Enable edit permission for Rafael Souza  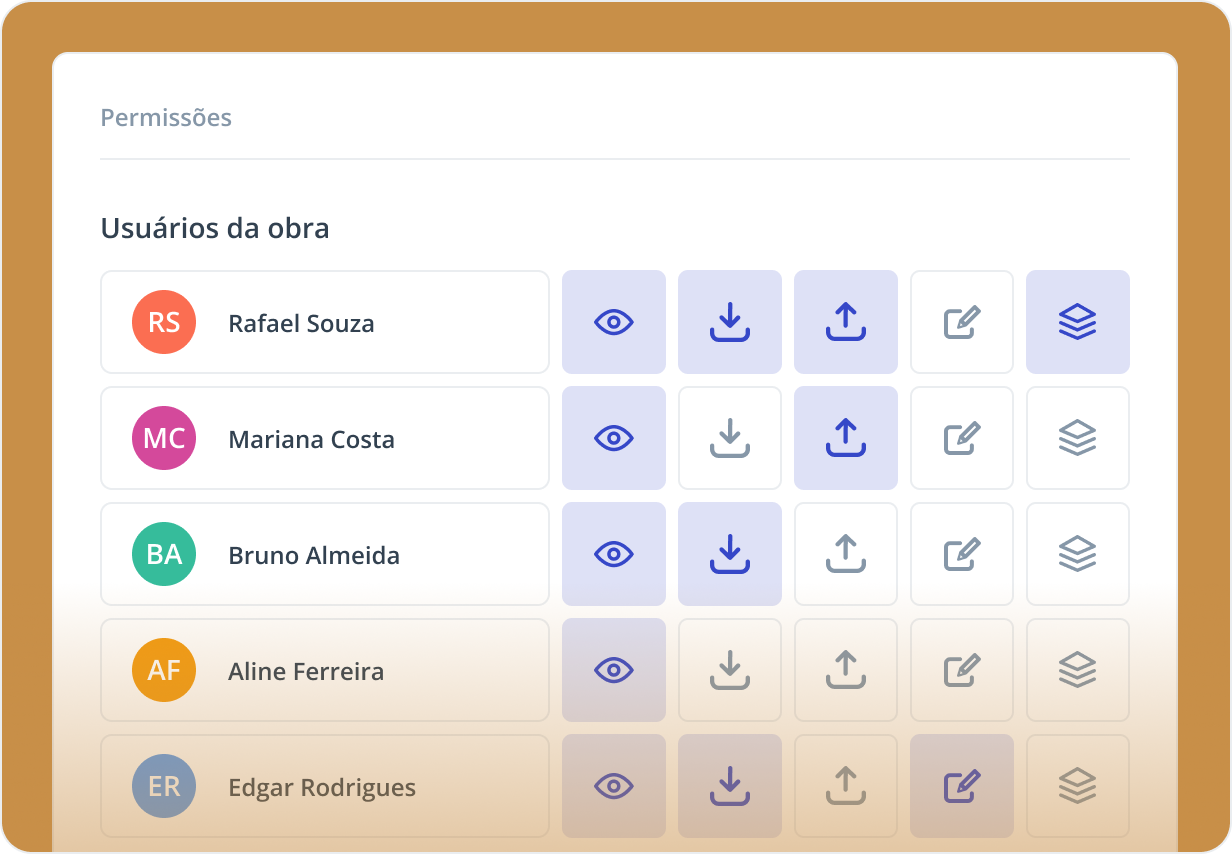coord(962,322)
